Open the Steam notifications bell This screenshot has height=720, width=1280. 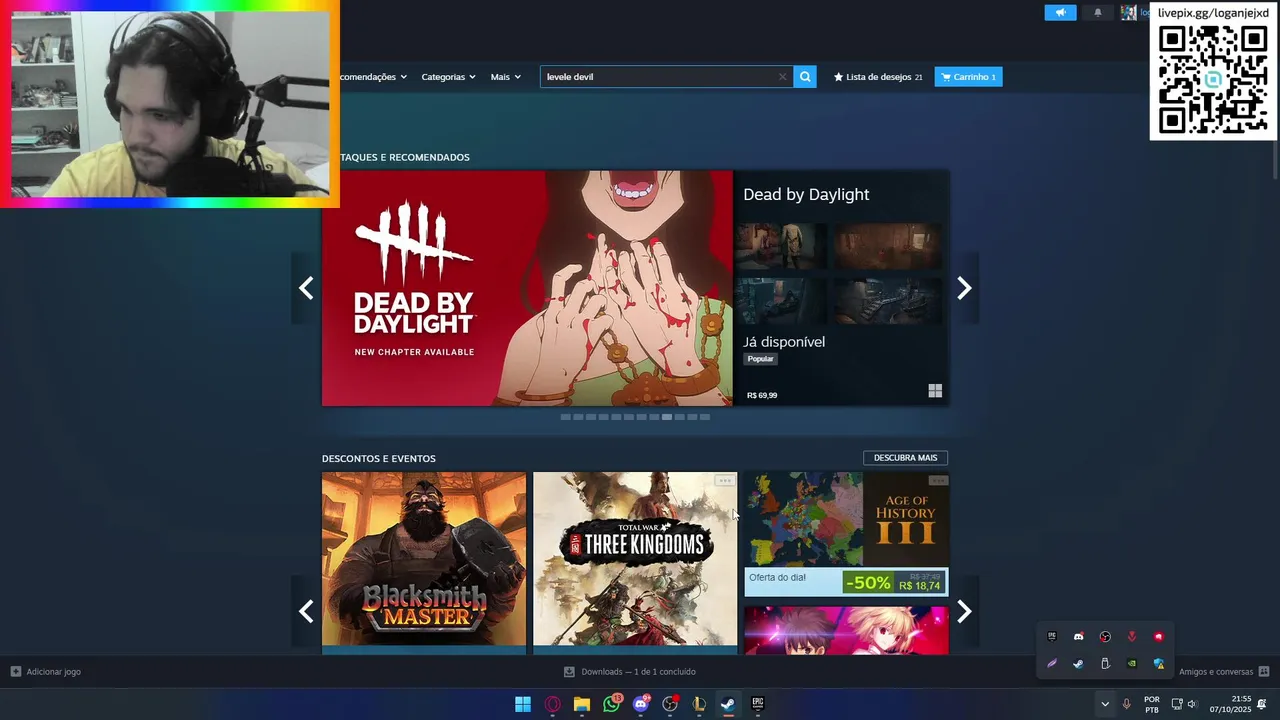coord(1098,13)
